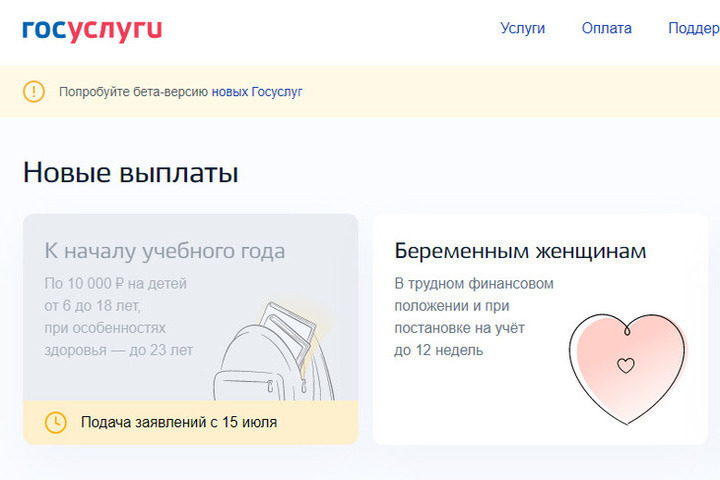
Task: Click the 'от 6 до 18 лет' text line
Action: click(92, 306)
